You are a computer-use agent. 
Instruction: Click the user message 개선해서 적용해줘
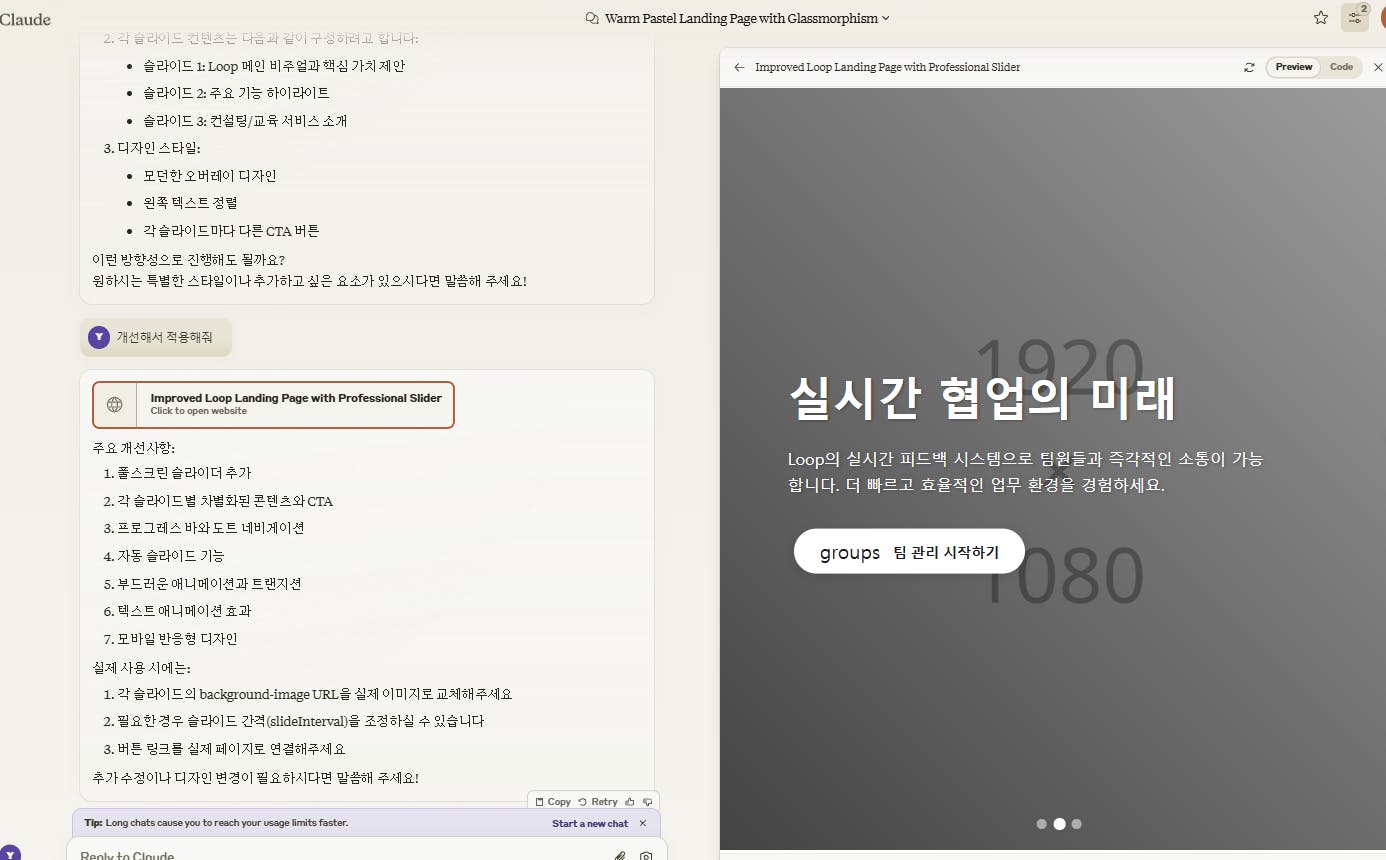coord(164,337)
